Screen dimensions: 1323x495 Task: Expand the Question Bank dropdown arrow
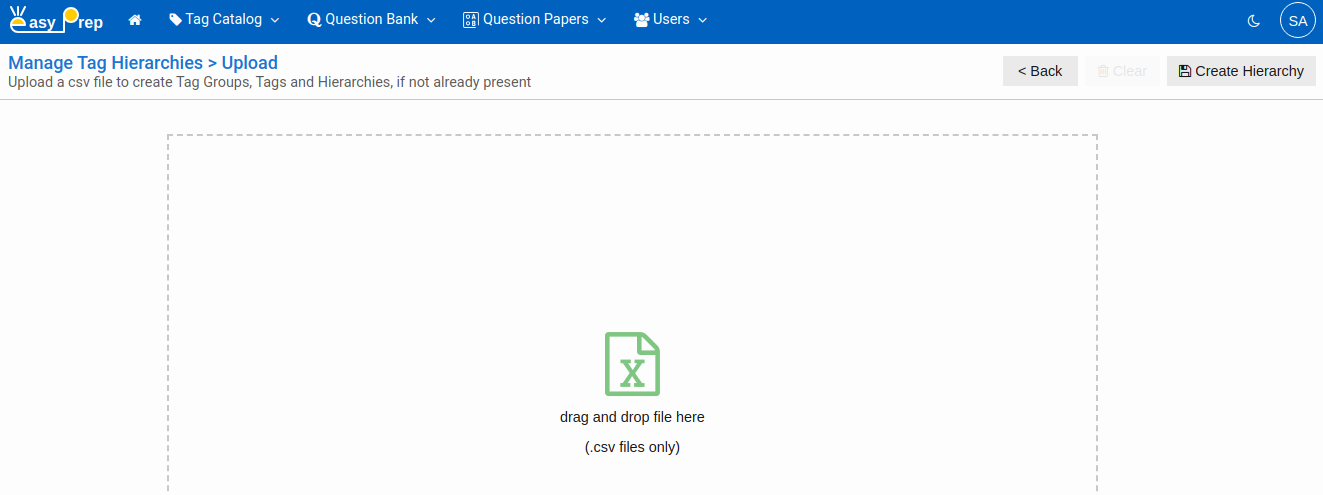click(431, 20)
